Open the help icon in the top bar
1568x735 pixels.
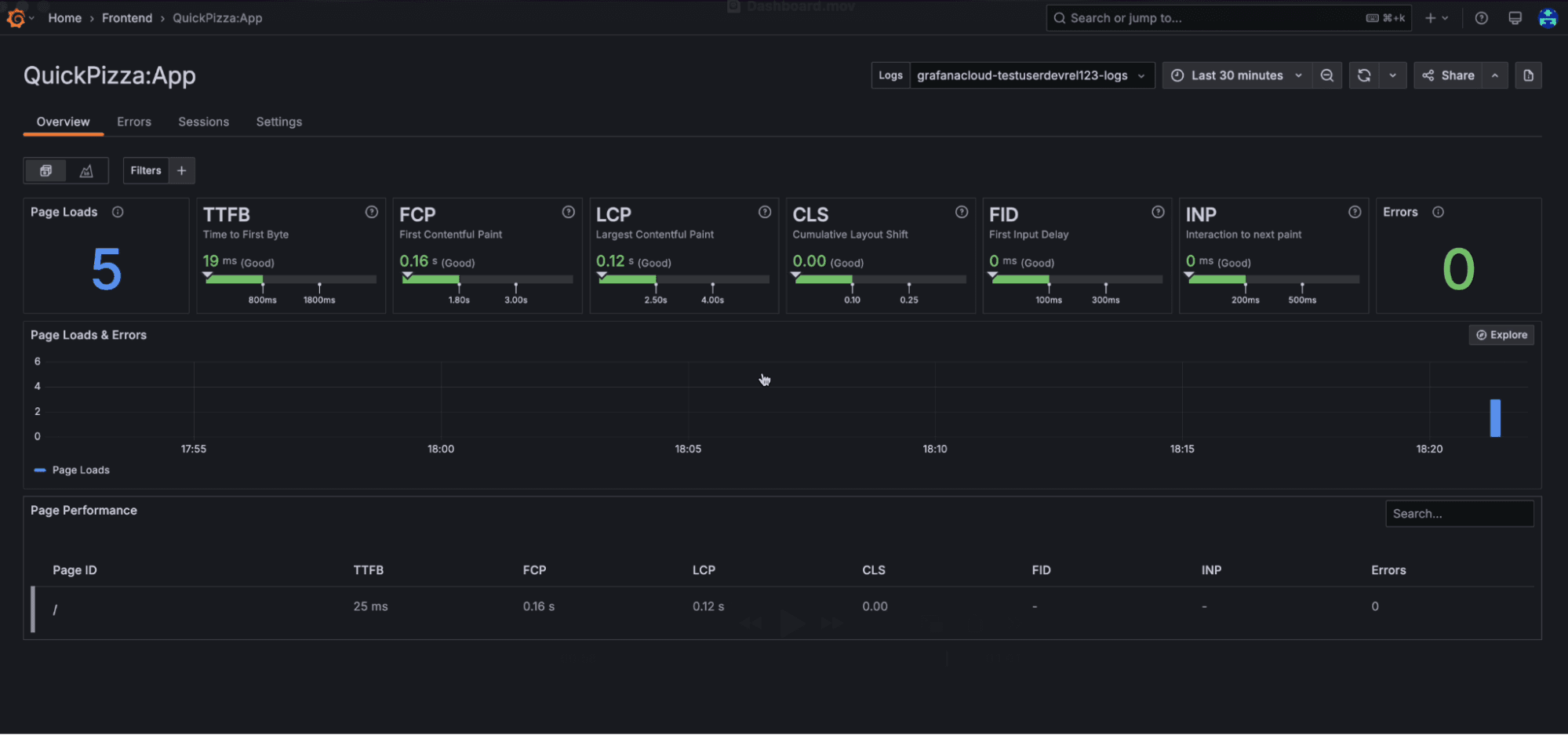point(1481,17)
